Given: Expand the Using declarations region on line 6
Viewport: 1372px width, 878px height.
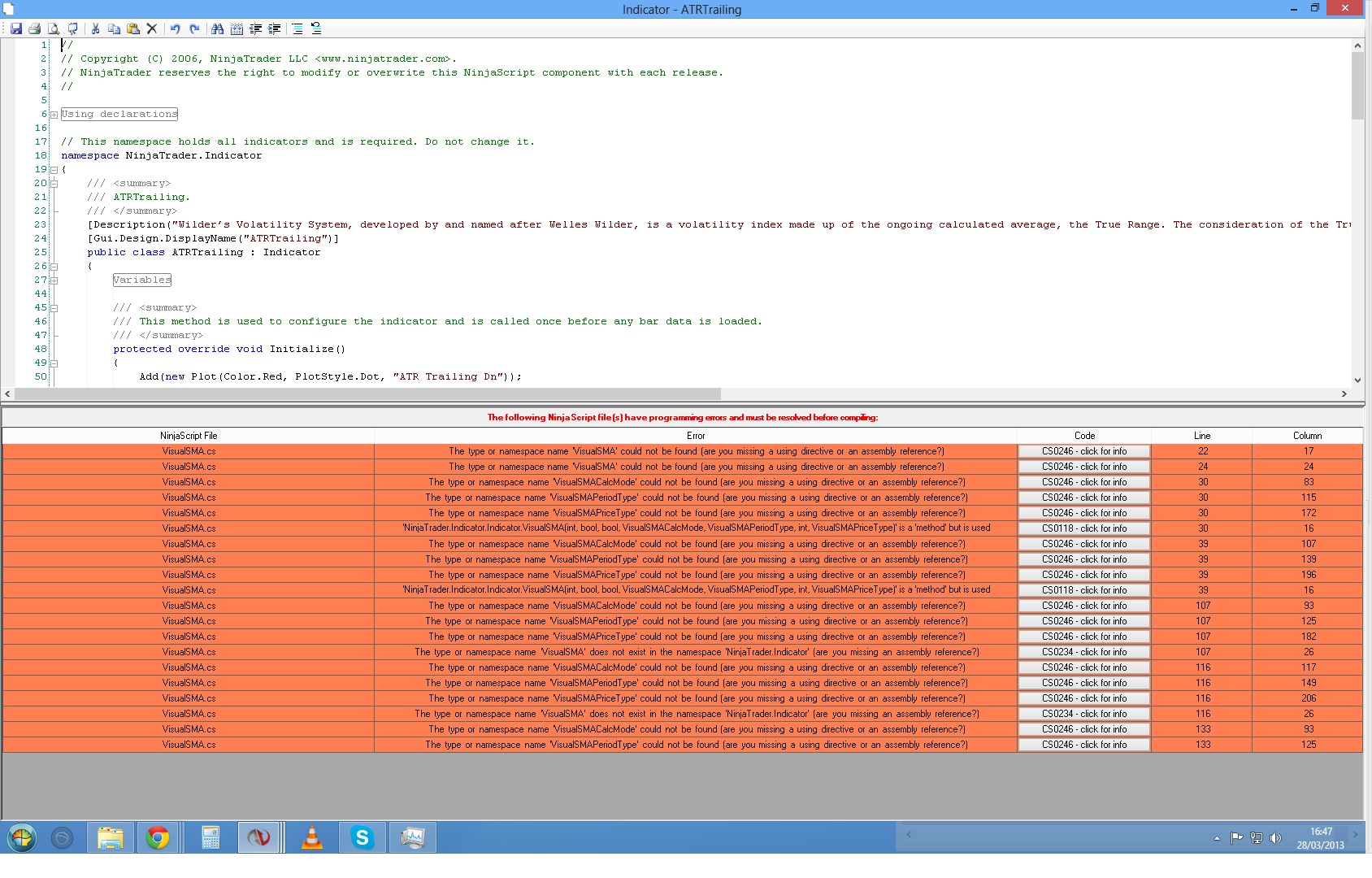Looking at the screenshot, I should [x=54, y=115].
